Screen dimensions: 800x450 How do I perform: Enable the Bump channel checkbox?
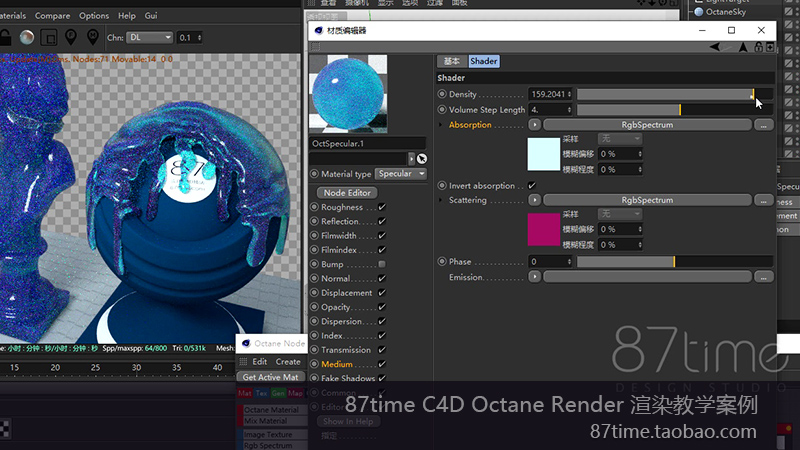pyautogui.click(x=382, y=264)
